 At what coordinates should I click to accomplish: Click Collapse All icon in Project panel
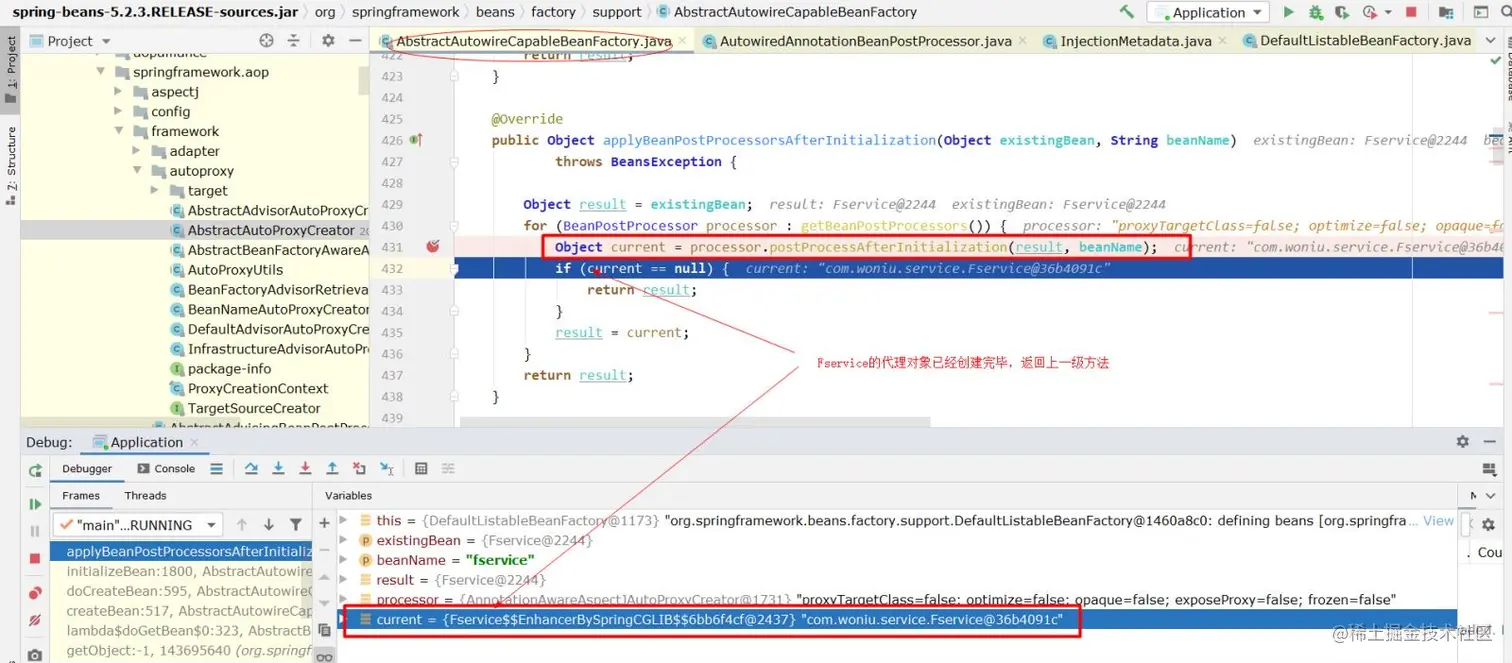pyautogui.click(x=293, y=41)
